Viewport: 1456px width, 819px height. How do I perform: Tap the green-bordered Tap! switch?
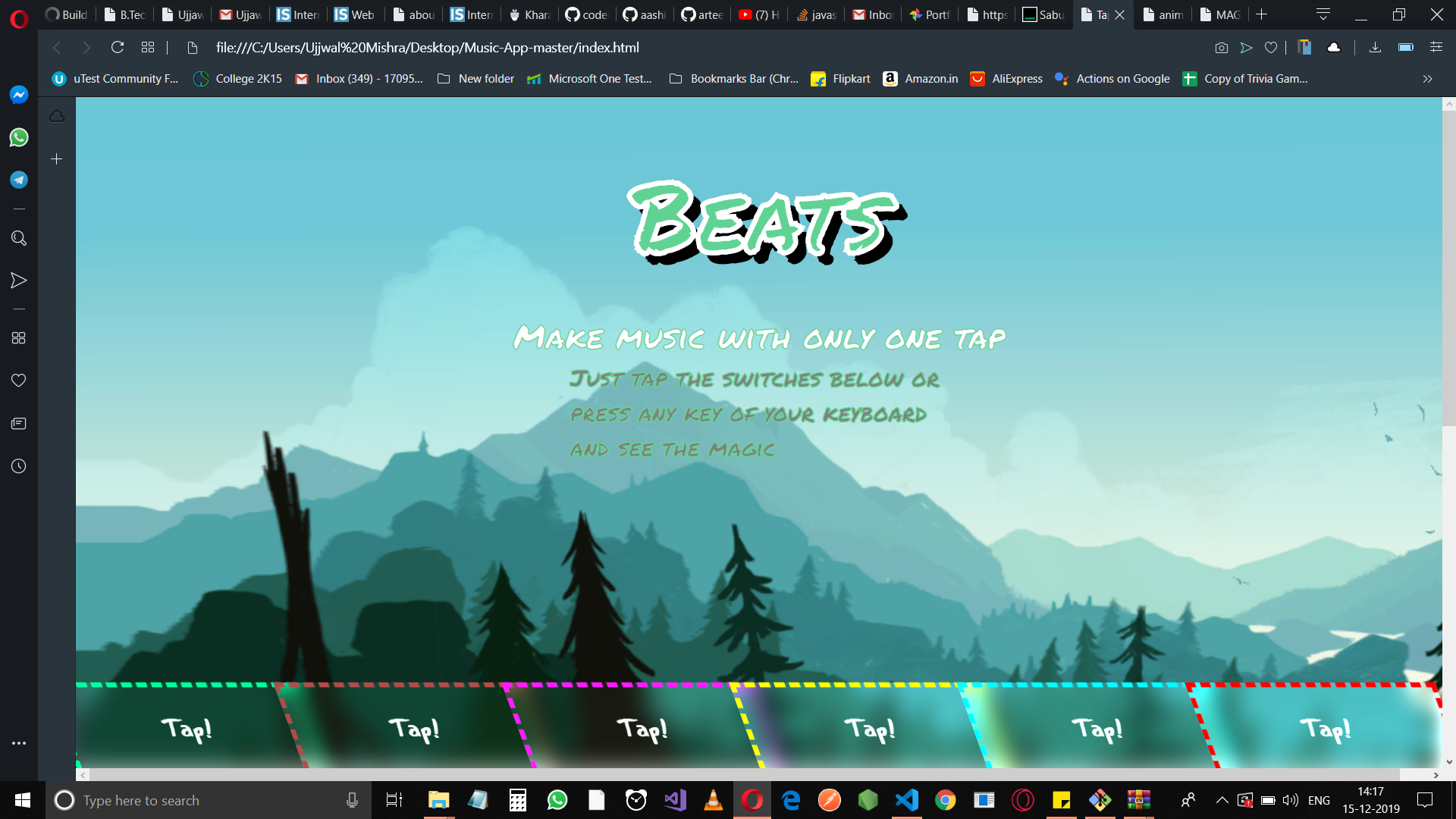(x=186, y=729)
